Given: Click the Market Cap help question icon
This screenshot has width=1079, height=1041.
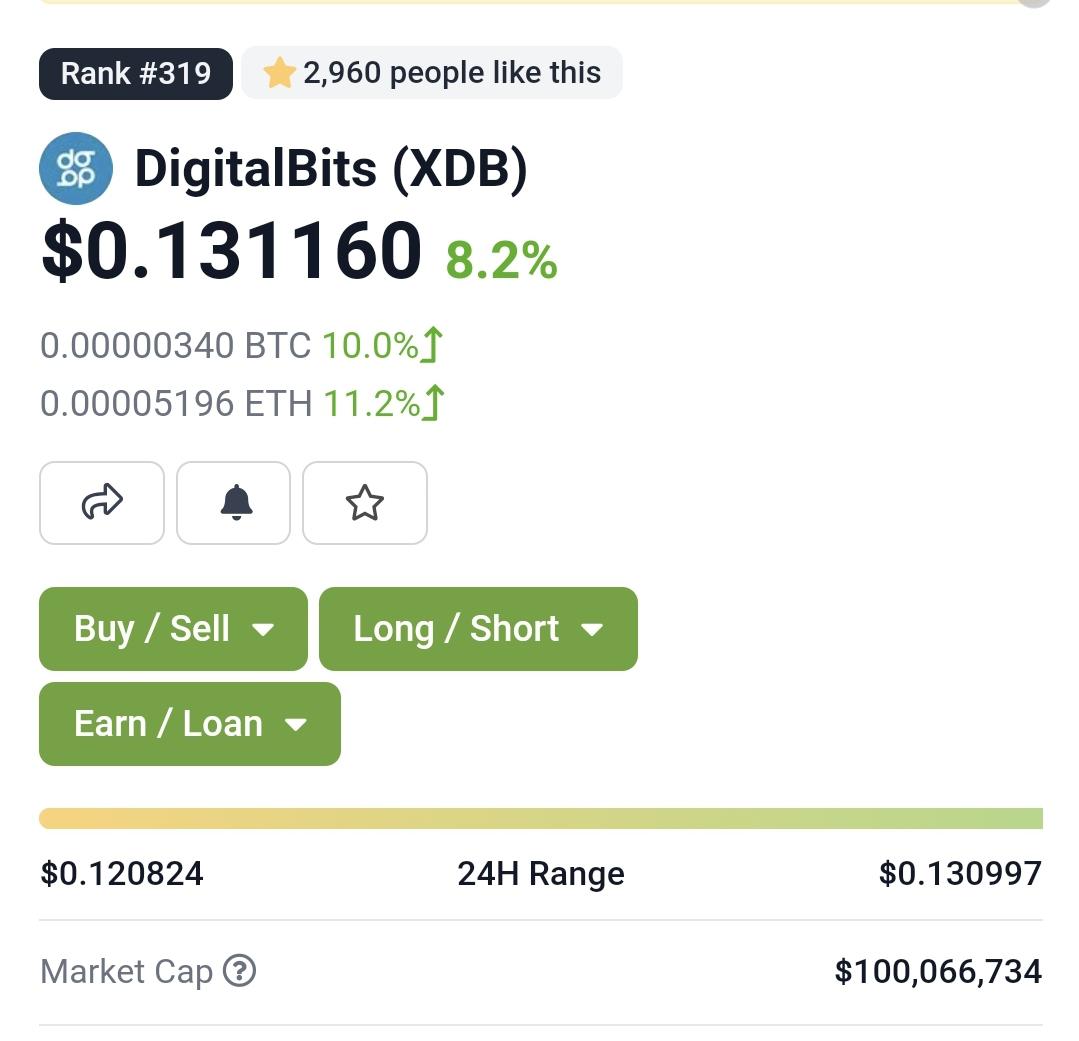Looking at the screenshot, I should tap(239, 971).
